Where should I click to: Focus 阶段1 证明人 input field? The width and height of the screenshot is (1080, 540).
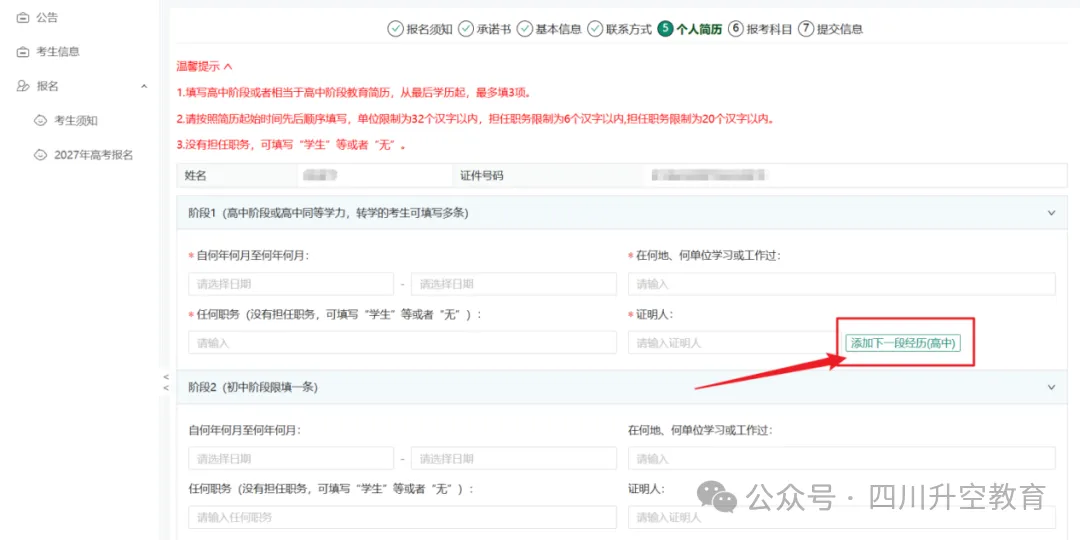pyautogui.click(x=731, y=342)
